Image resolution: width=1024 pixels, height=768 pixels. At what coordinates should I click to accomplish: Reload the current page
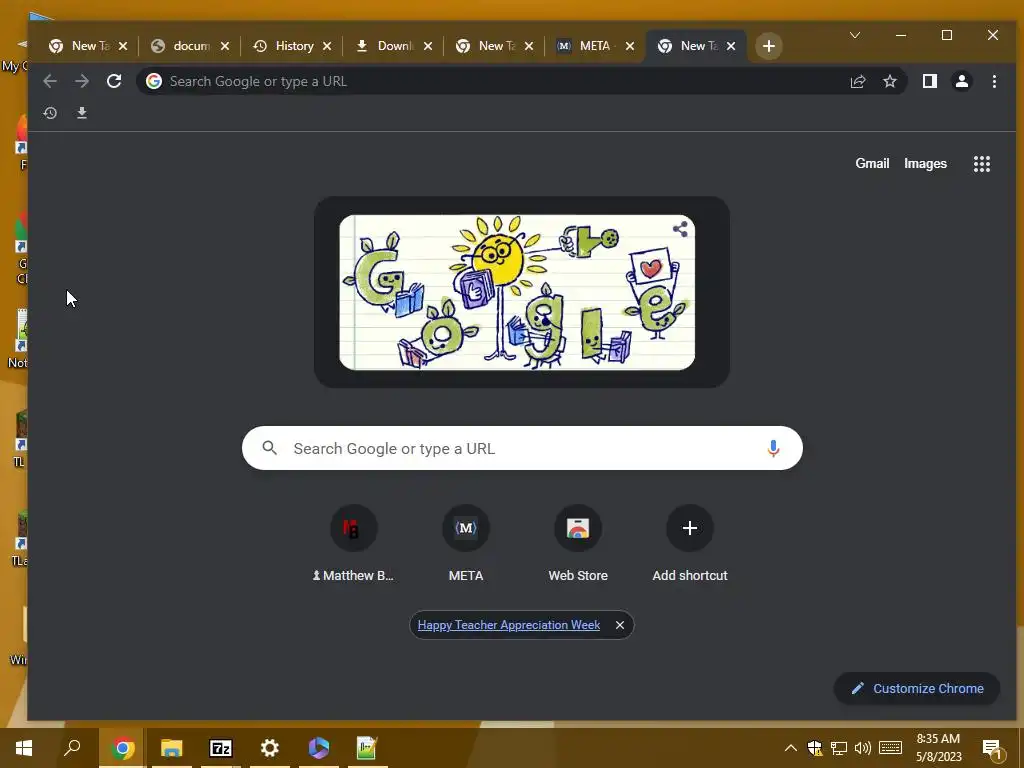coord(114,81)
